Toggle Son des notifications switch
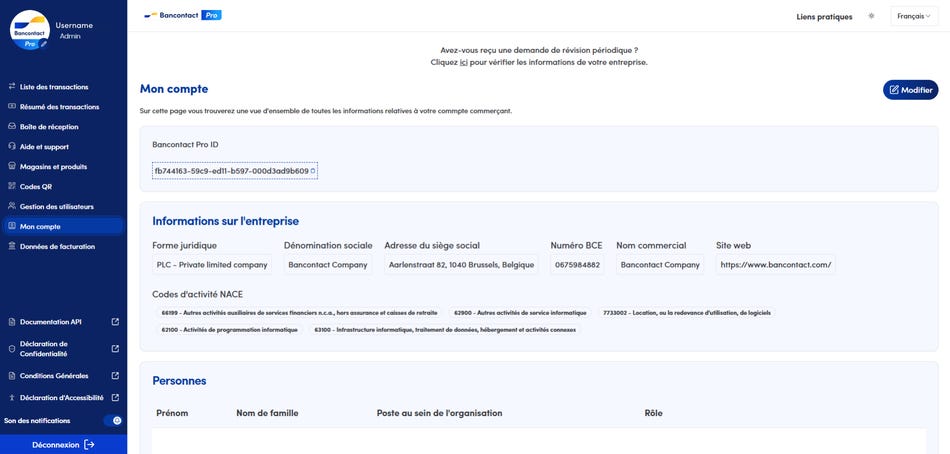Image resolution: width=950 pixels, height=454 pixels. pyautogui.click(x=113, y=421)
